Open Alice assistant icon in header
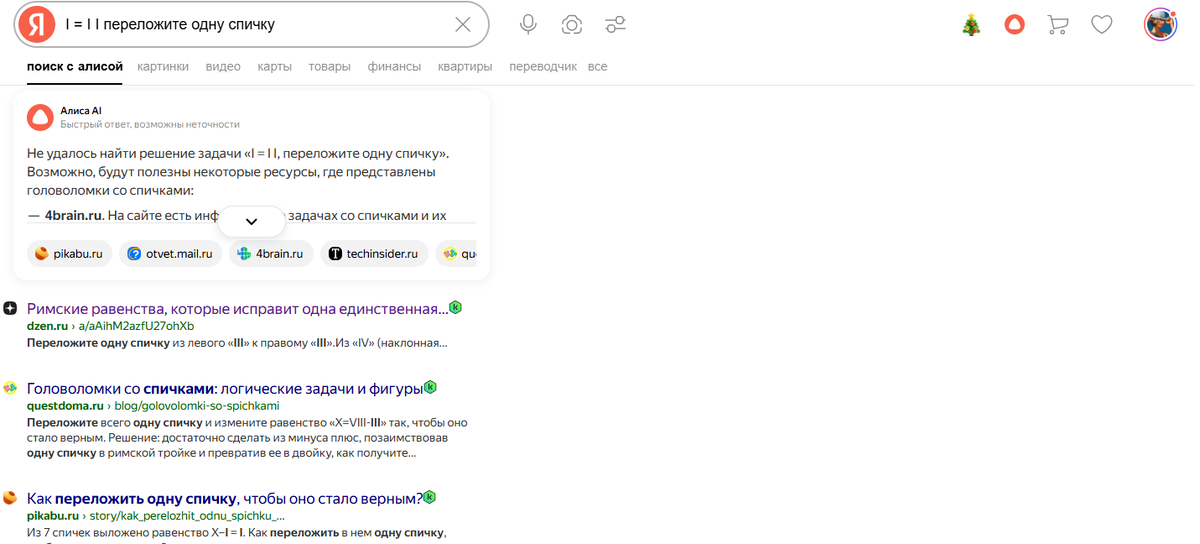Screen dimensions: 1200x544 pyautogui.click(x=1014, y=25)
